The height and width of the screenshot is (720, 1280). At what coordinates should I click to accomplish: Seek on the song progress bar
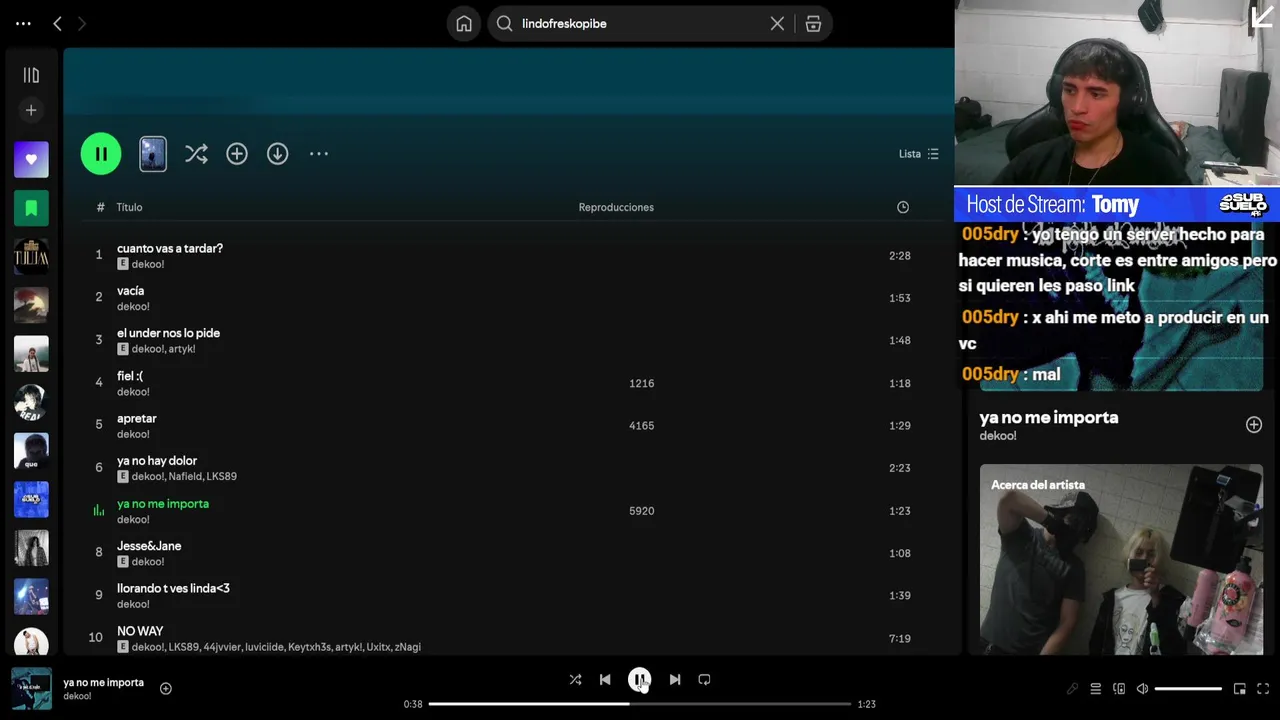[640, 704]
